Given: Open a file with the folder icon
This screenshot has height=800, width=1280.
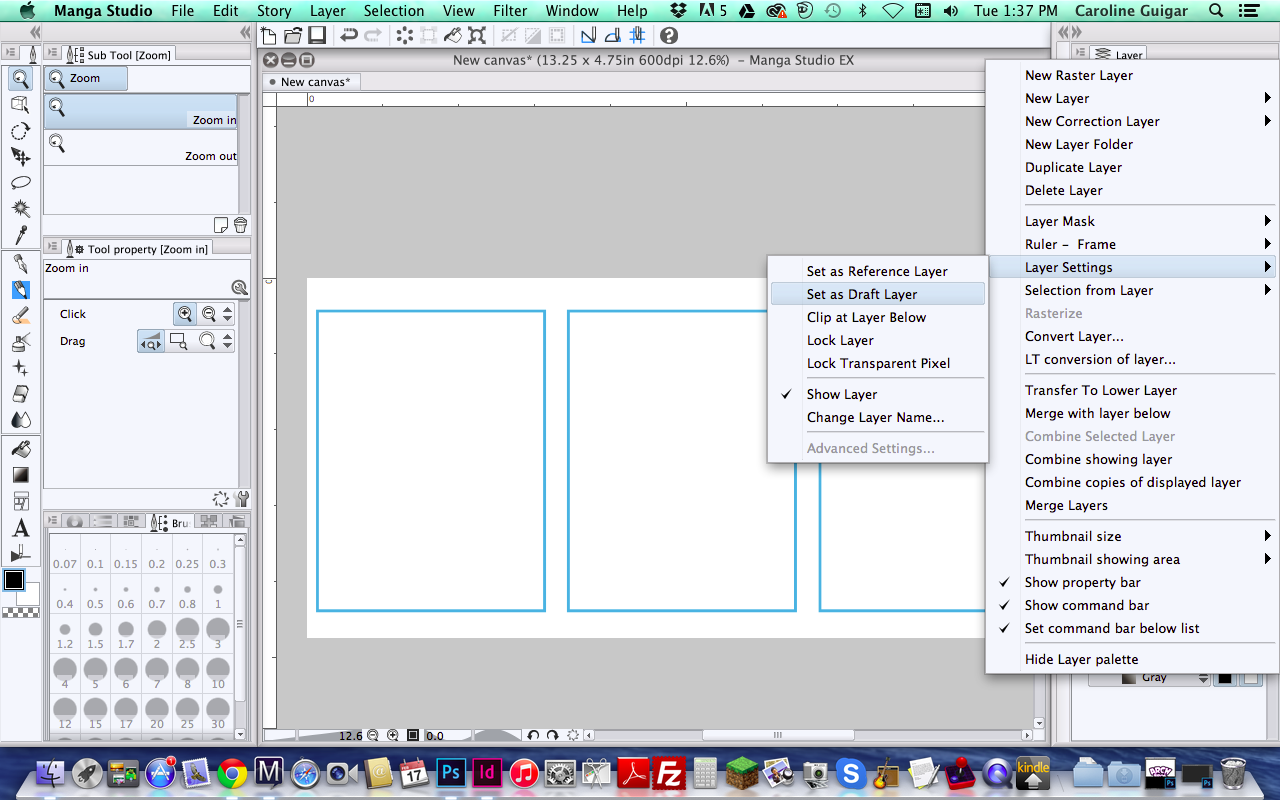Looking at the screenshot, I should tap(292, 36).
